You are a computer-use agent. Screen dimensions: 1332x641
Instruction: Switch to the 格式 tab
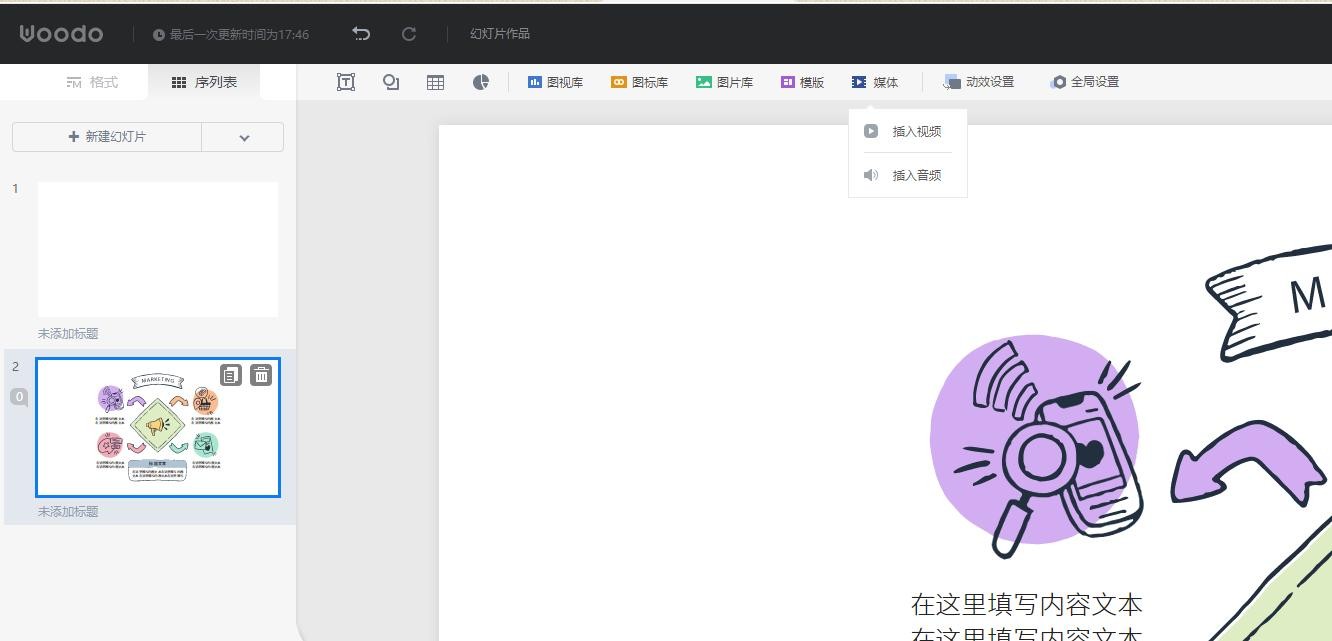(92, 82)
